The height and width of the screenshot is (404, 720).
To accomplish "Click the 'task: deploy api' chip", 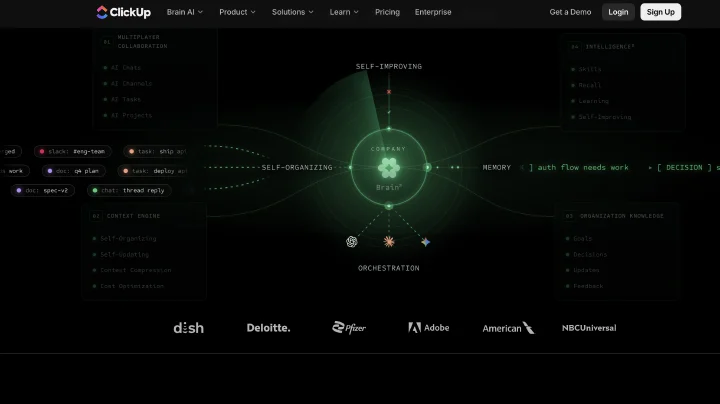I will click(154, 171).
